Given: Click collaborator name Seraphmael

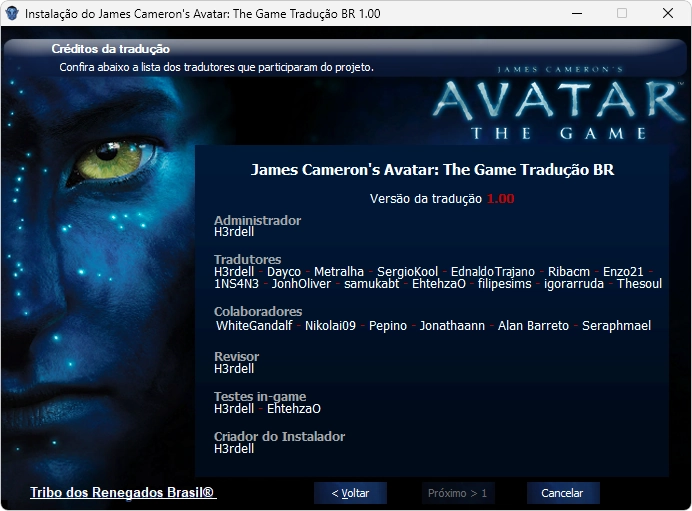Looking at the screenshot, I should [617, 326].
